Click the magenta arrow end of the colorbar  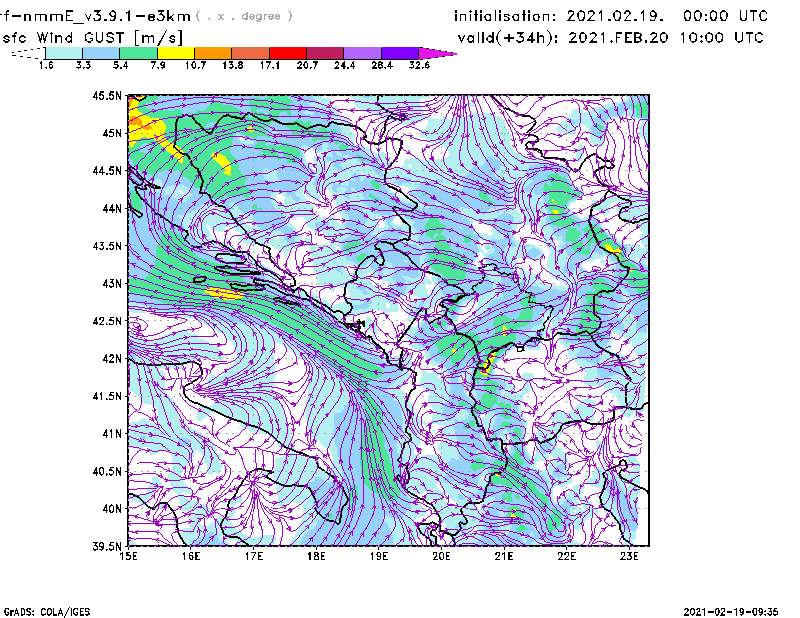click(437, 53)
